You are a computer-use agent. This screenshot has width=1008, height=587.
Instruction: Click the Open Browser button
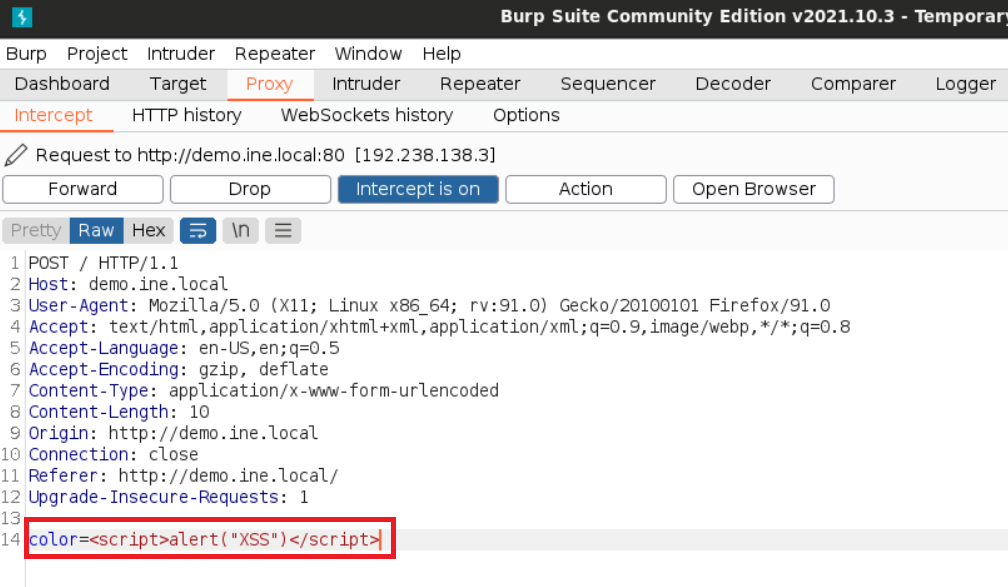753,189
